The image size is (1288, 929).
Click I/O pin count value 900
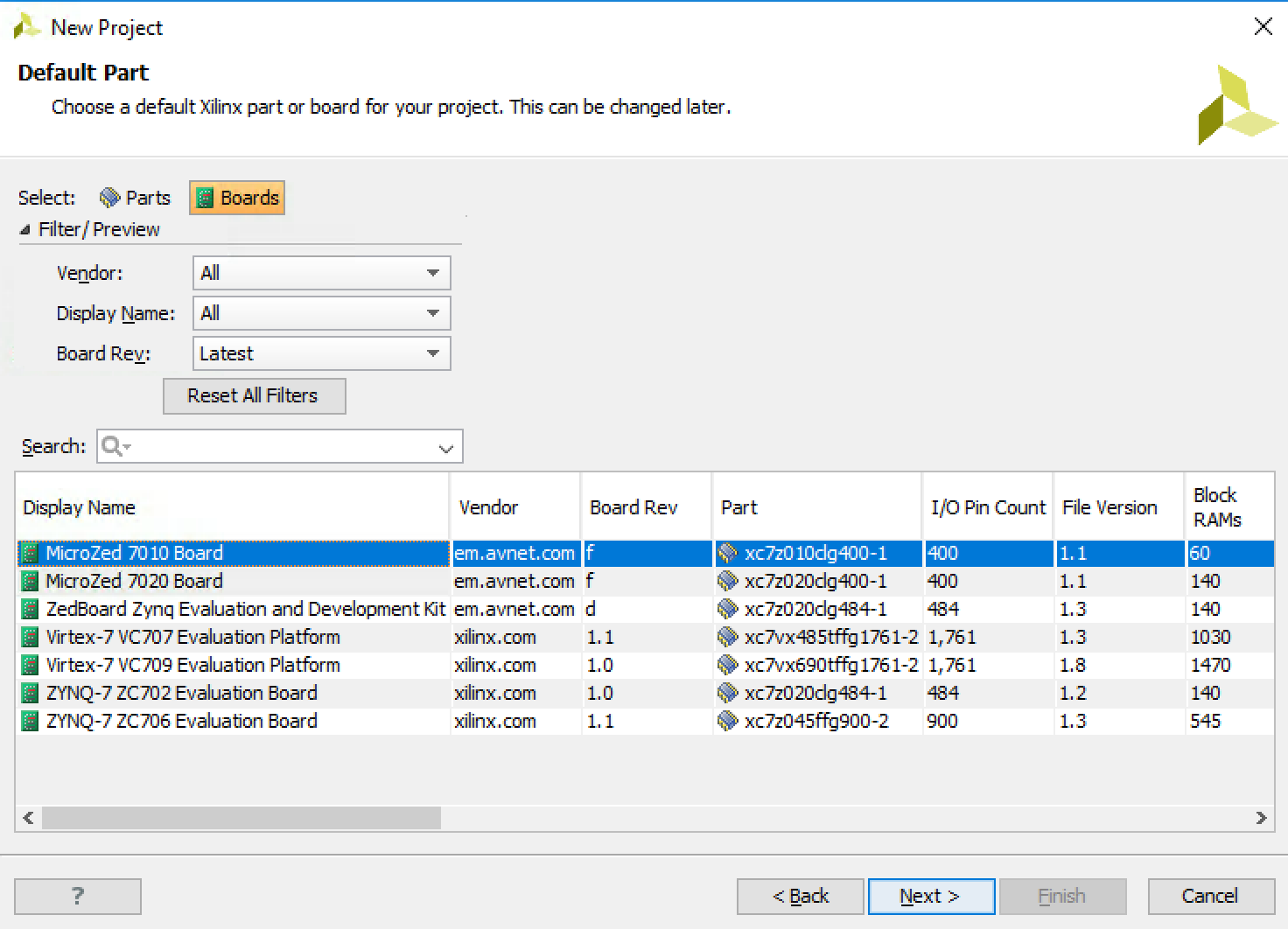(942, 722)
